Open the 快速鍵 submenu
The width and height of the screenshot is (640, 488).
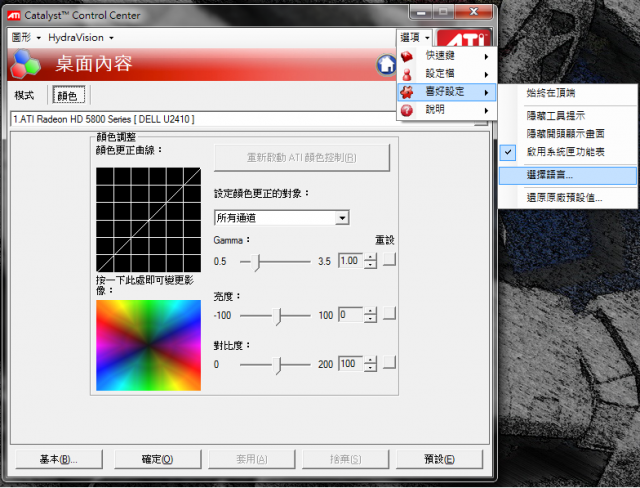click(x=447, y=56)
